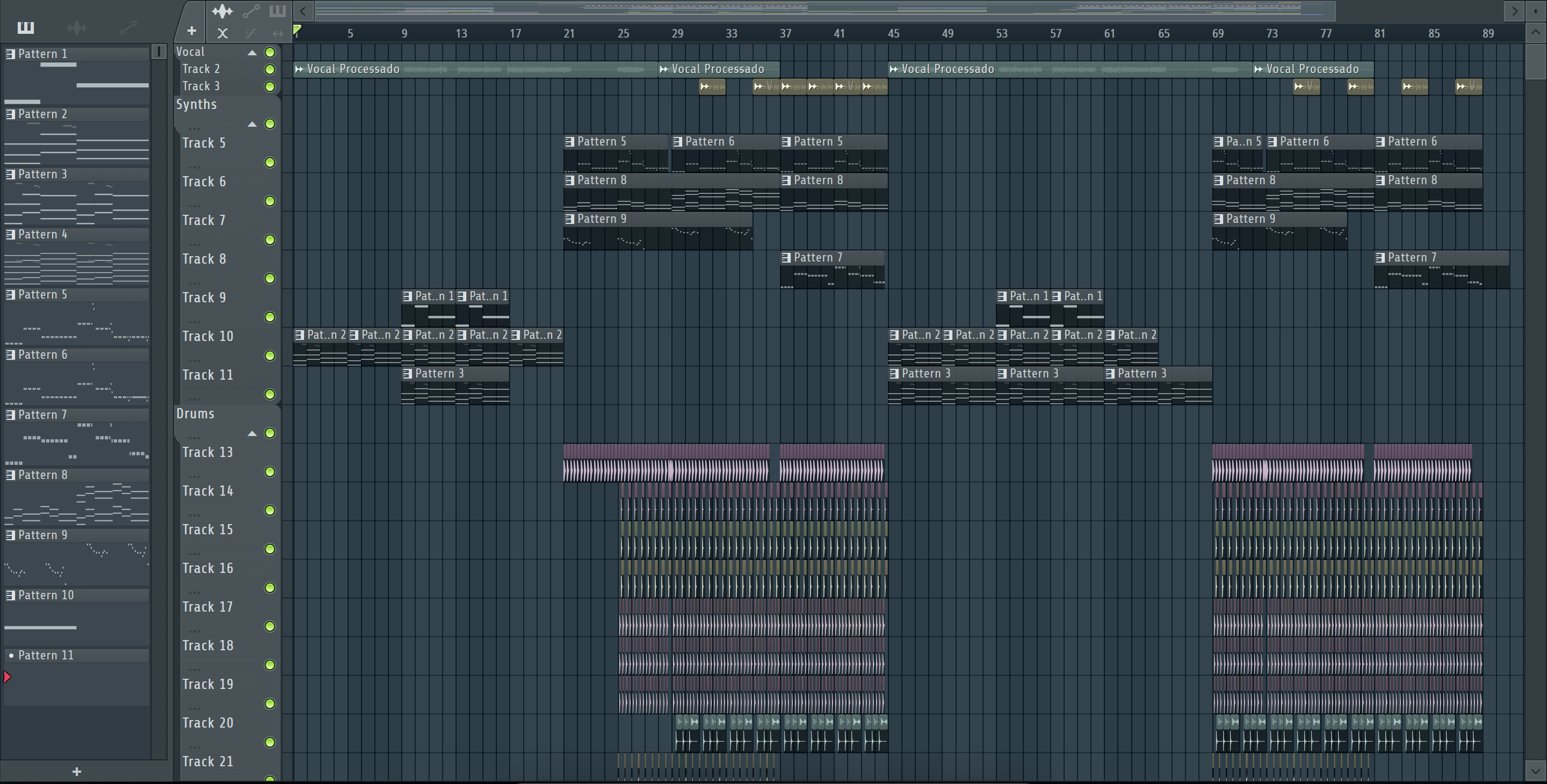This screenshot has width=1547, height=784.
Task: Click the audio icon on the Vocal Processado clip at bar 45
Action: pyautogui.click(x=894, y=70)
